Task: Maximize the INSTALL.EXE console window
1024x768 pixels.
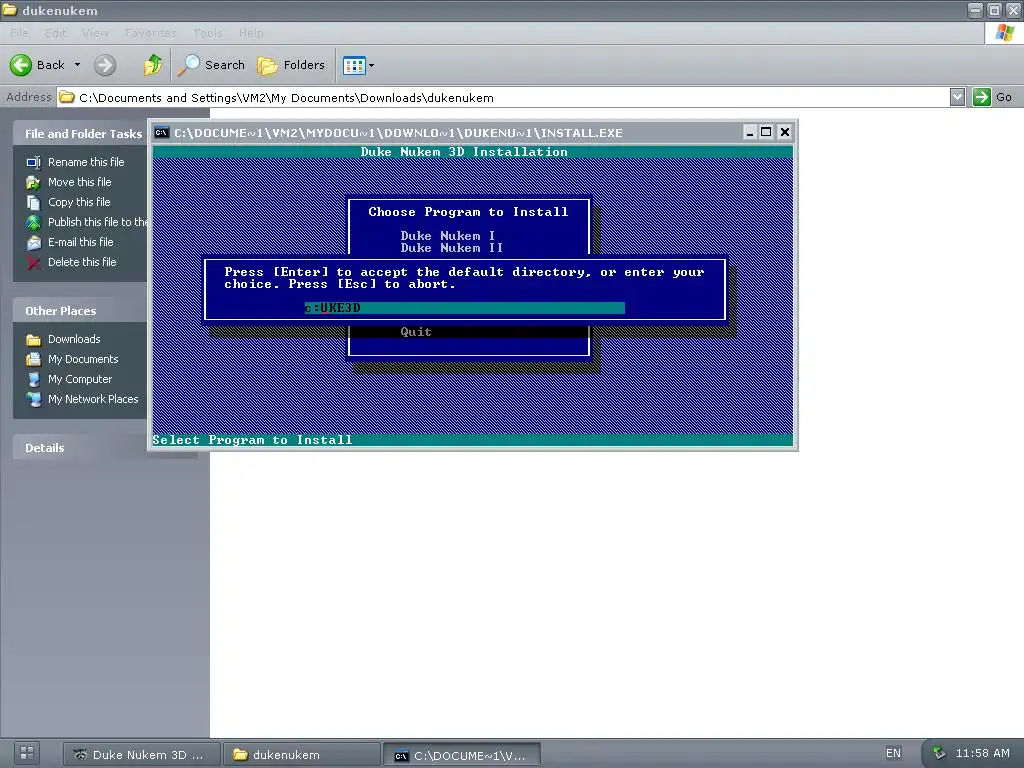Action: (x=766, y=132)
